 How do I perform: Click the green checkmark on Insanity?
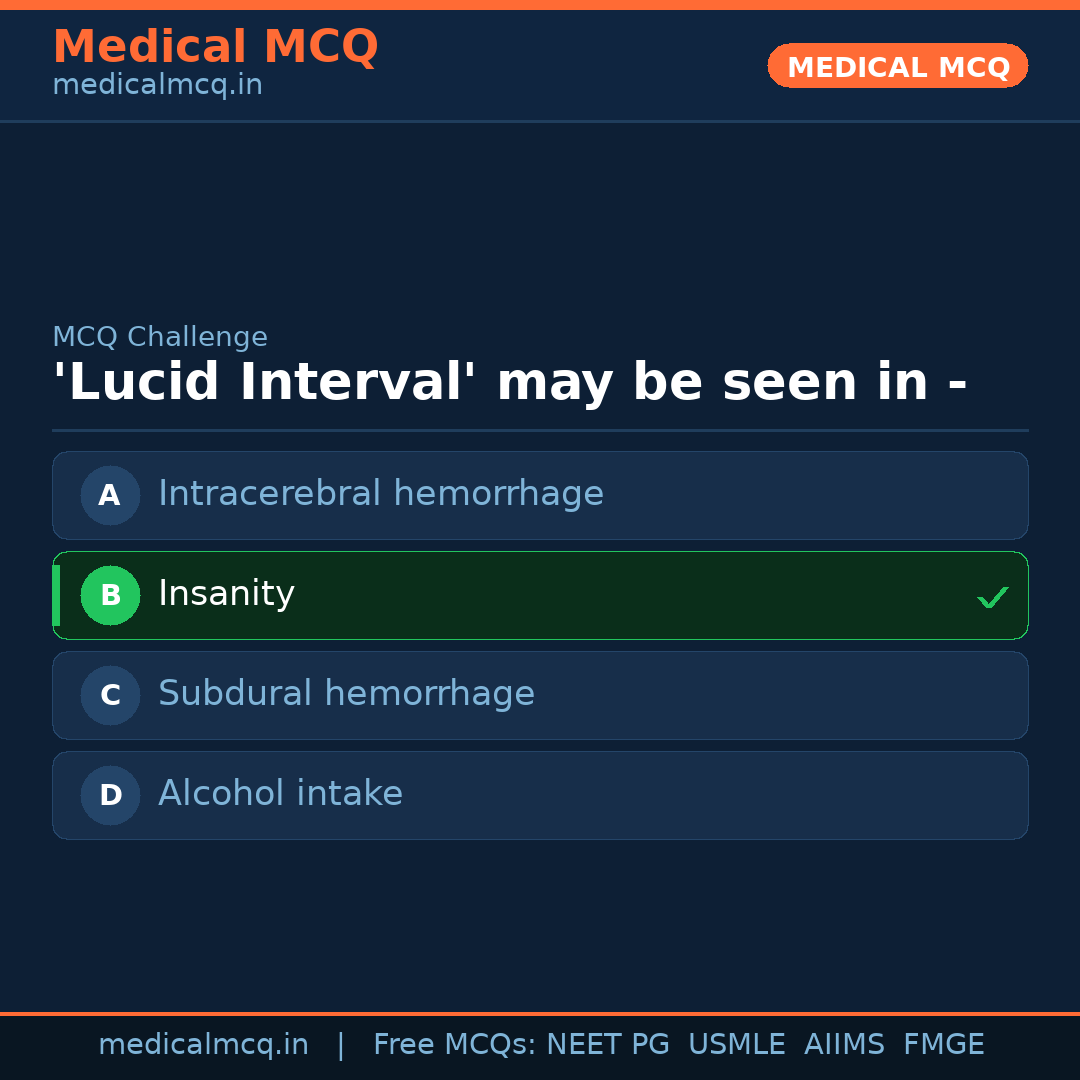click(x=992, y=597)
